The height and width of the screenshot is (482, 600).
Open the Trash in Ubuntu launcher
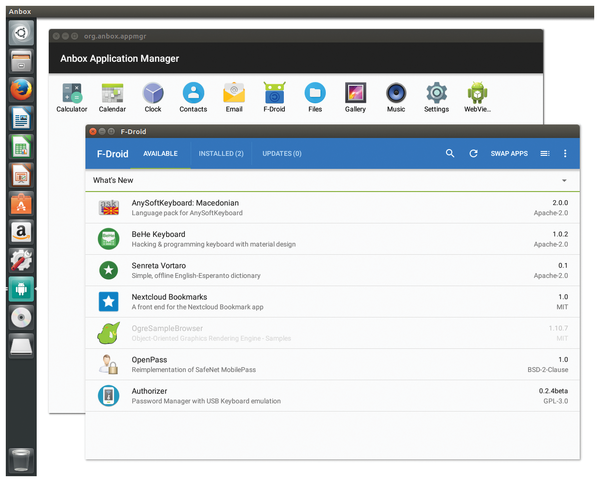pyautogui.click(x=21, y=460)
